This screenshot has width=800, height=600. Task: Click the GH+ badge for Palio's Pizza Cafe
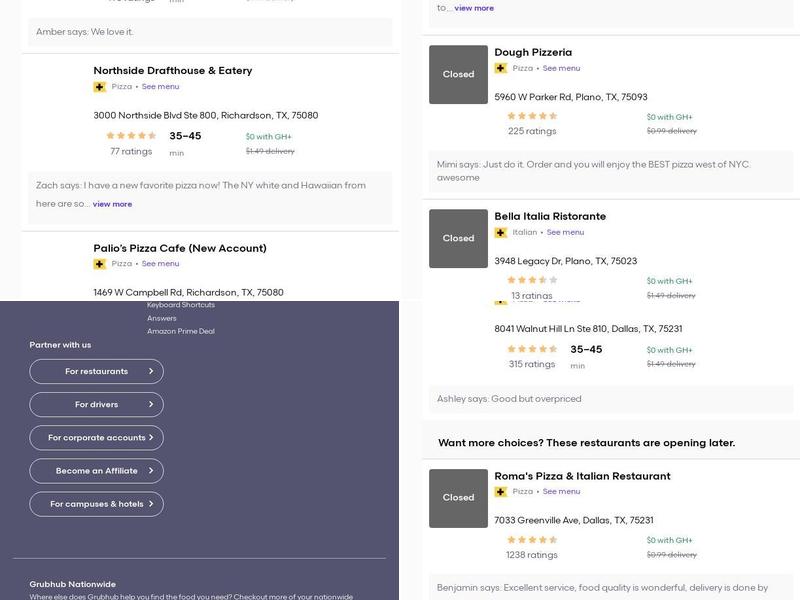click(99, 264)
